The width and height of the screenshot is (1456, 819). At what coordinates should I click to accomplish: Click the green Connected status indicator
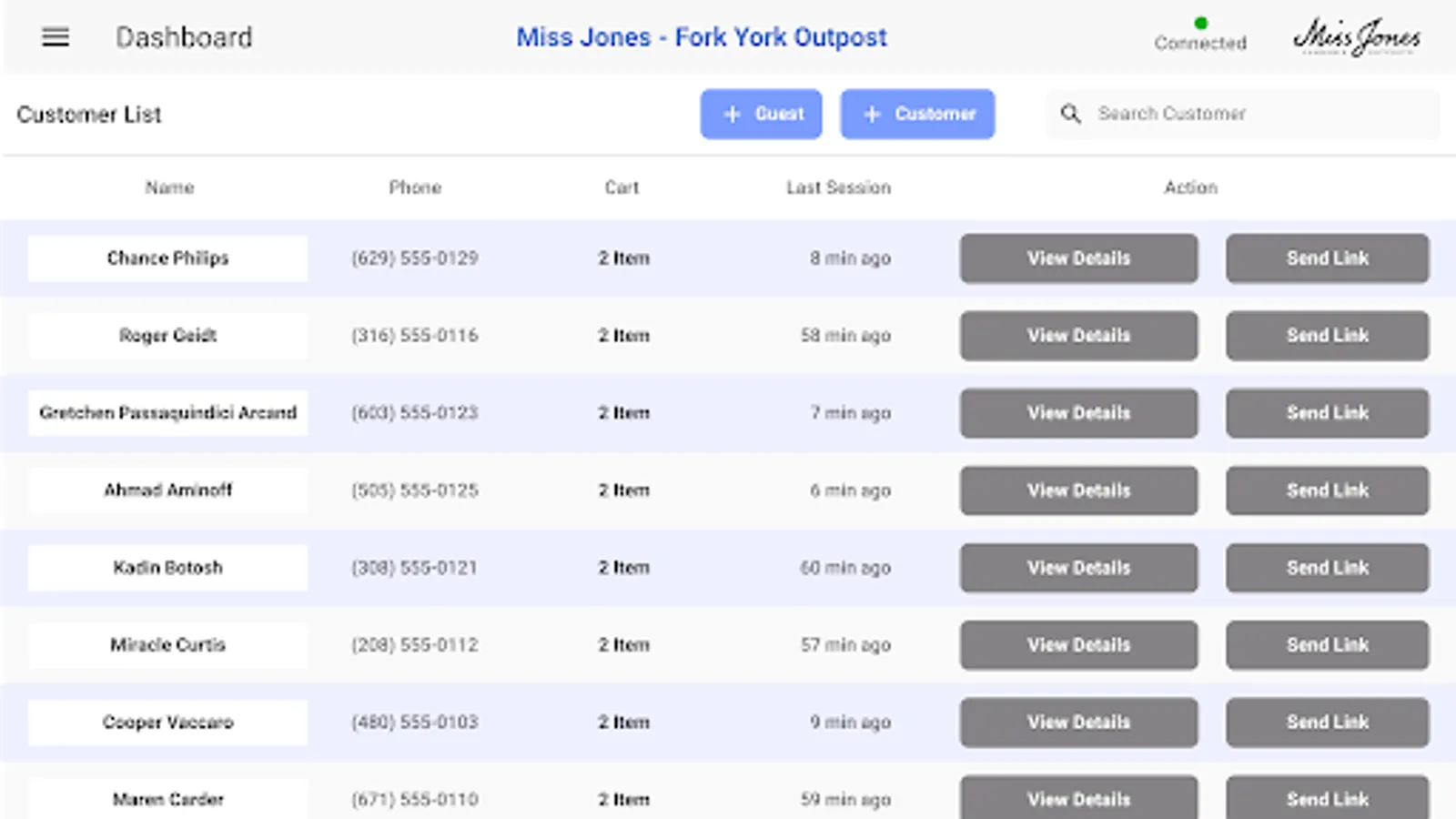click(1200, 25)
